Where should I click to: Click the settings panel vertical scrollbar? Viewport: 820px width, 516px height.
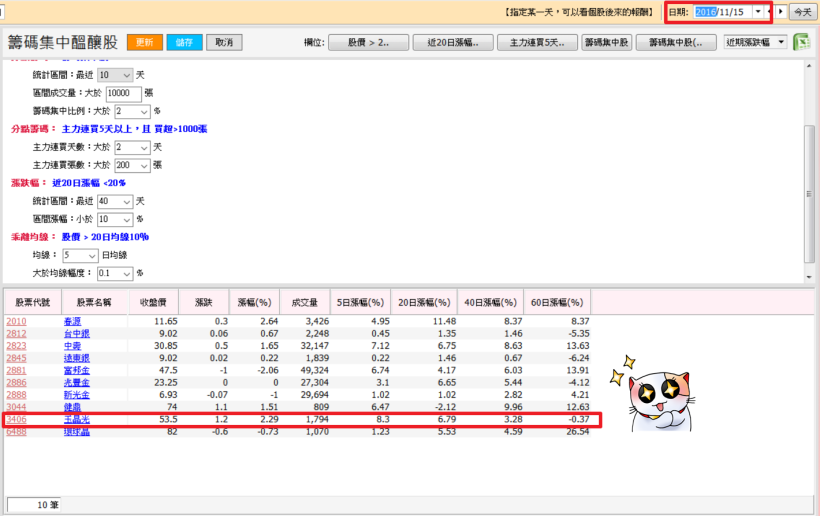pos(809,193)
